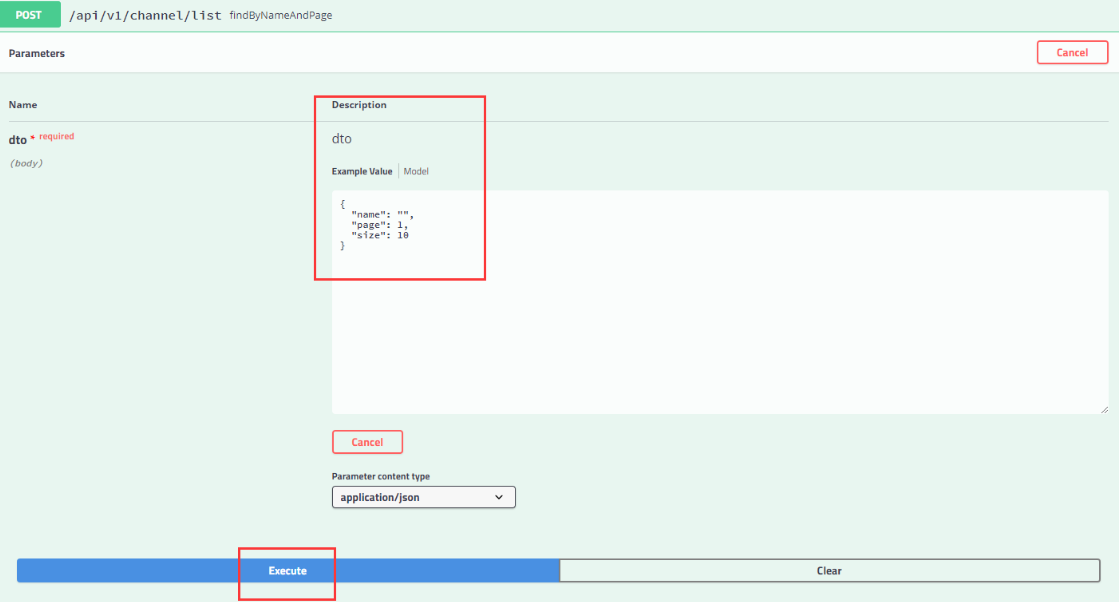
Task: Click inside the dto JSON body textarea
Action: click(720, 302)
